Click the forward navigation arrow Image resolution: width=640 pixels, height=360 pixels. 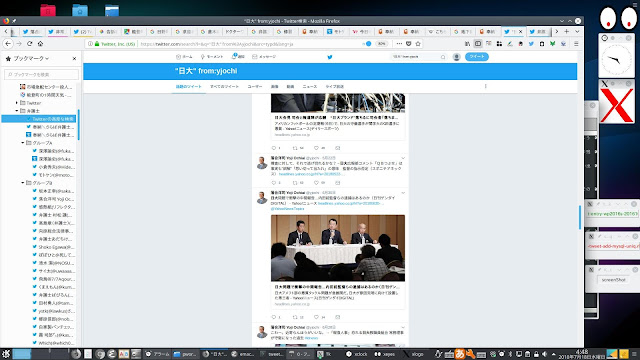point(19,44)
